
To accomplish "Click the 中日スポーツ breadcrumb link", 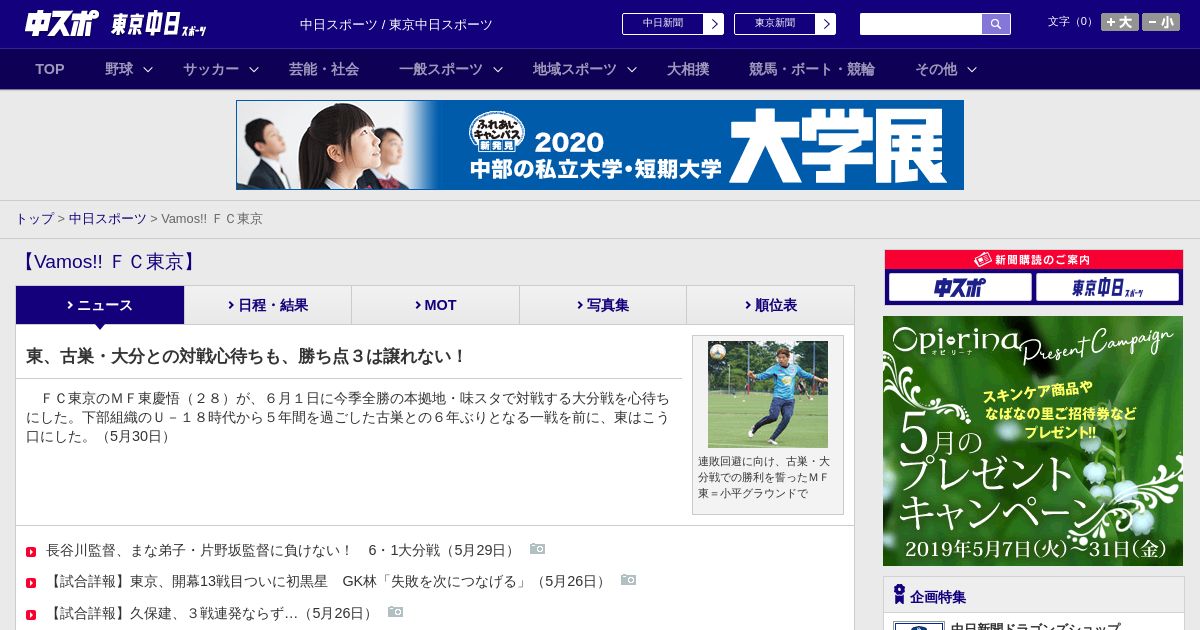I will point(108,218).
